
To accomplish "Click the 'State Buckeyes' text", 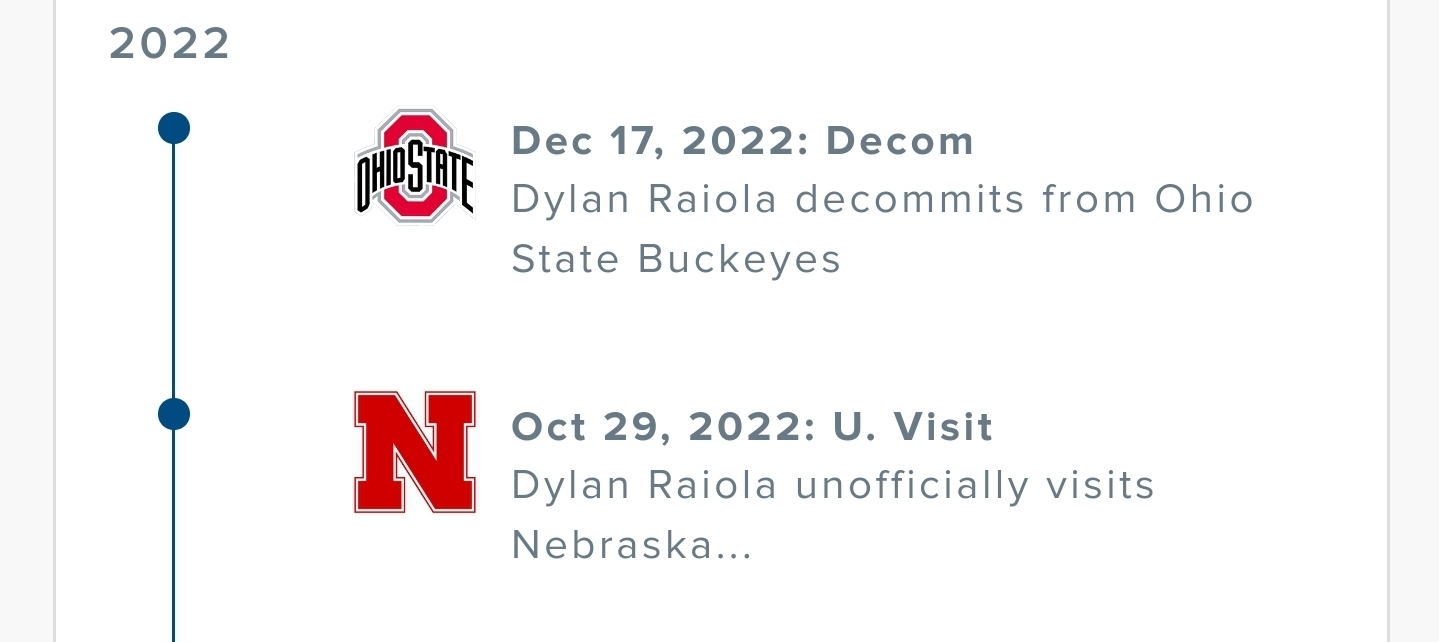I will pyautogui.click(x=676, y=260).
